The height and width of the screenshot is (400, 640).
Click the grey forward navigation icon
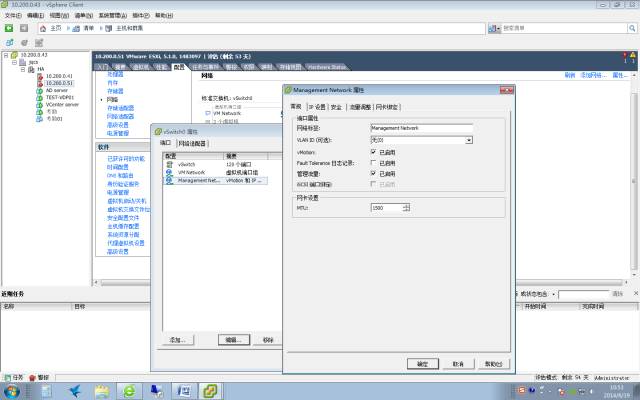[x=24, y=28]
